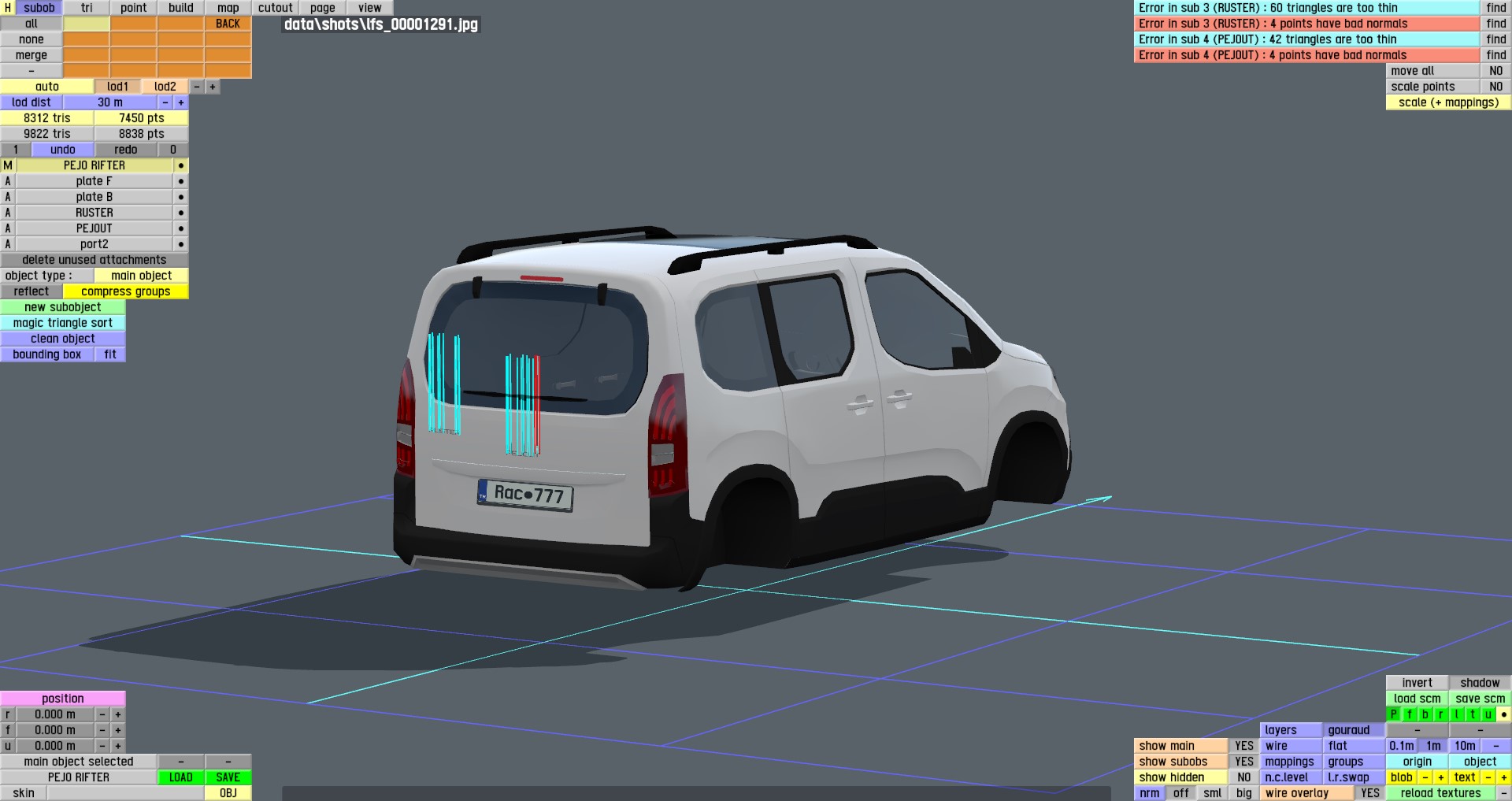The height and width of the screenshot is (801, 1512).
Task: Select lod1 level of detail
Action: (x=118, y=87)
